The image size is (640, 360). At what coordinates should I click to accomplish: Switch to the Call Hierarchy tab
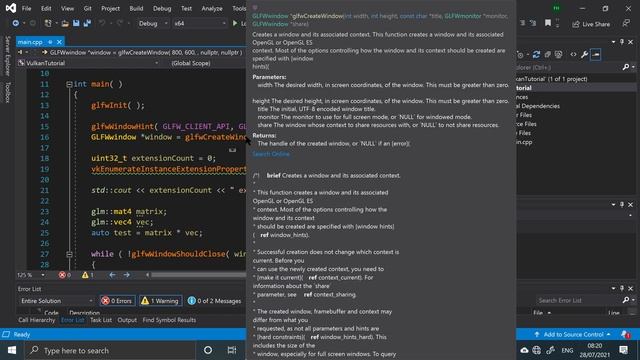tap(37, 320)
